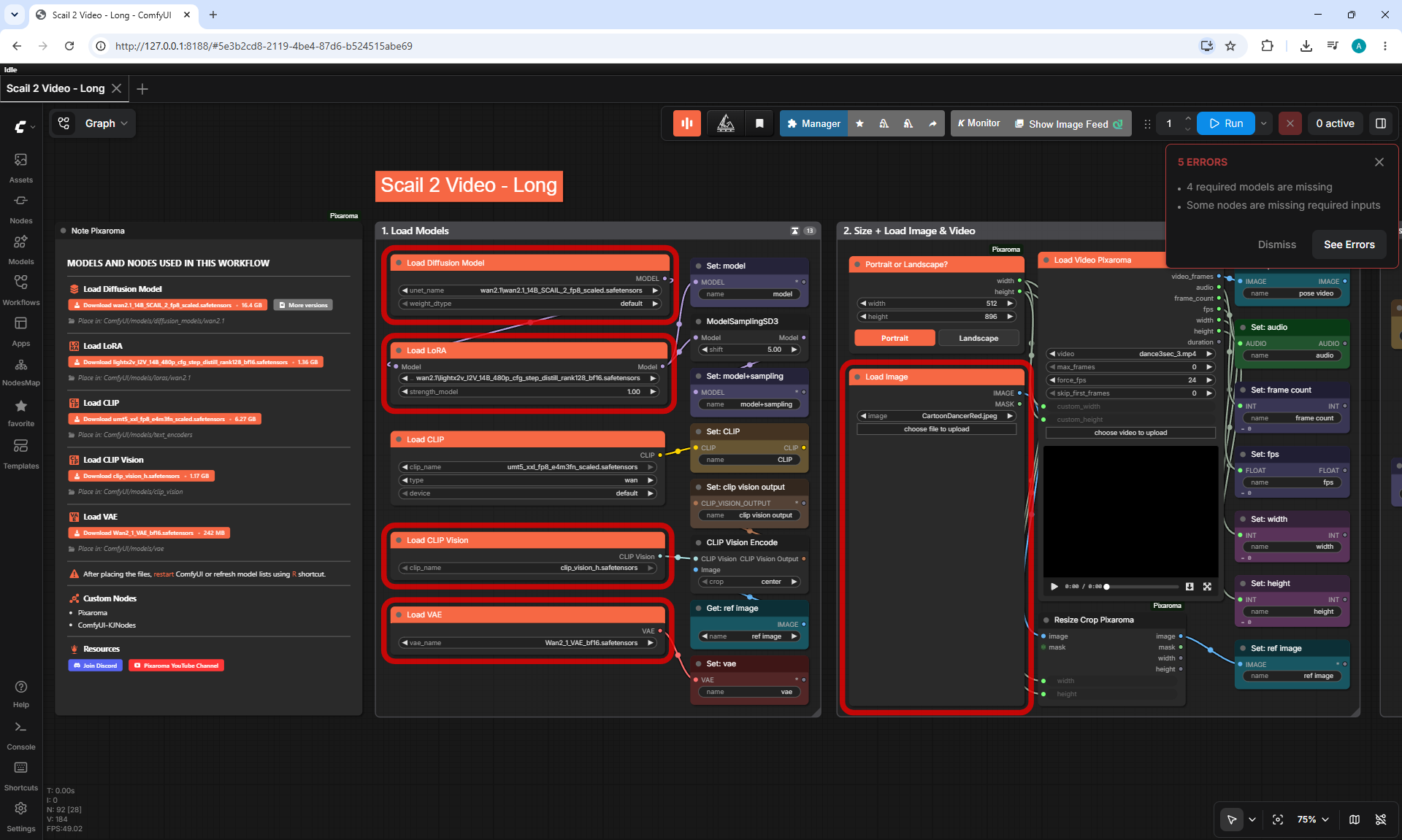This screenshot has width=1402, height=840.
Task: Toggle collapse dot on Load VAE node
Action: click(399, 614)
